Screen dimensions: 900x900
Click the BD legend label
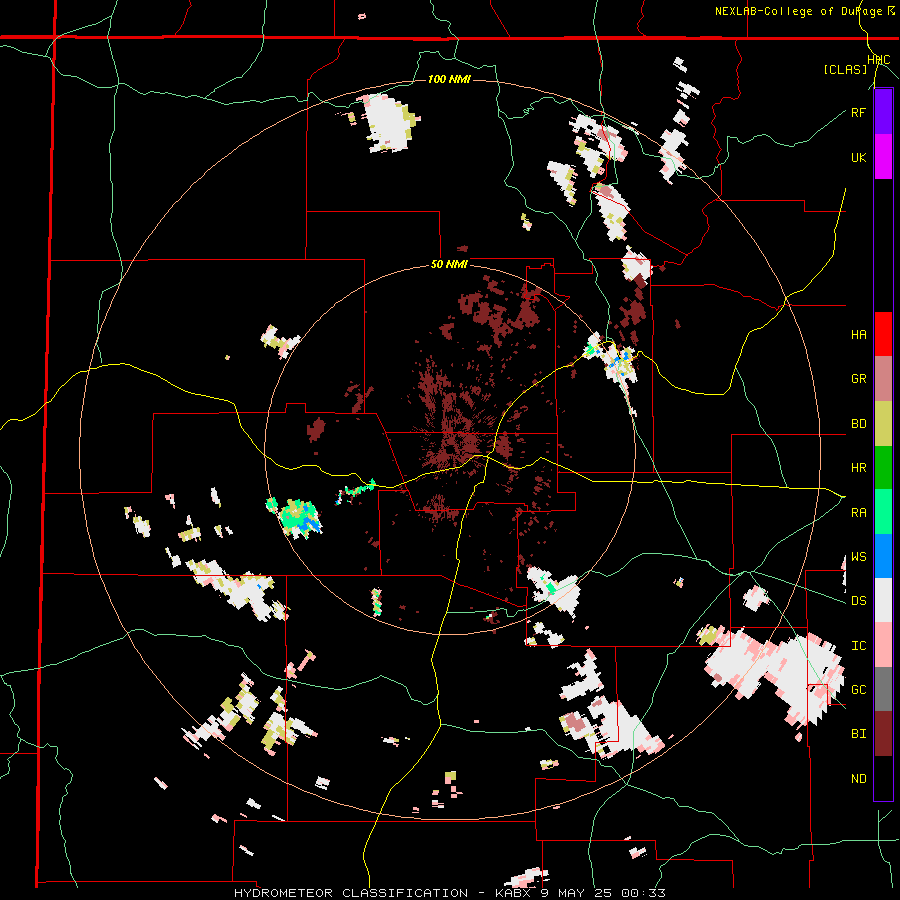(x=858, y=424)
